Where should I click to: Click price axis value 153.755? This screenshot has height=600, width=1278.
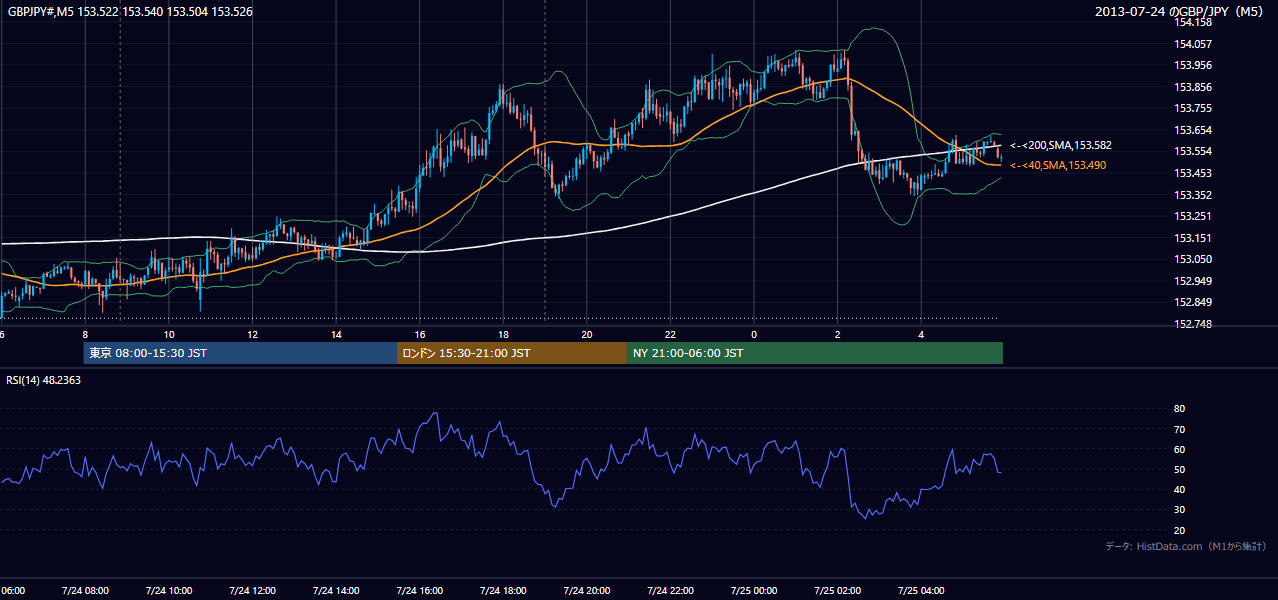coord(1193,108)
